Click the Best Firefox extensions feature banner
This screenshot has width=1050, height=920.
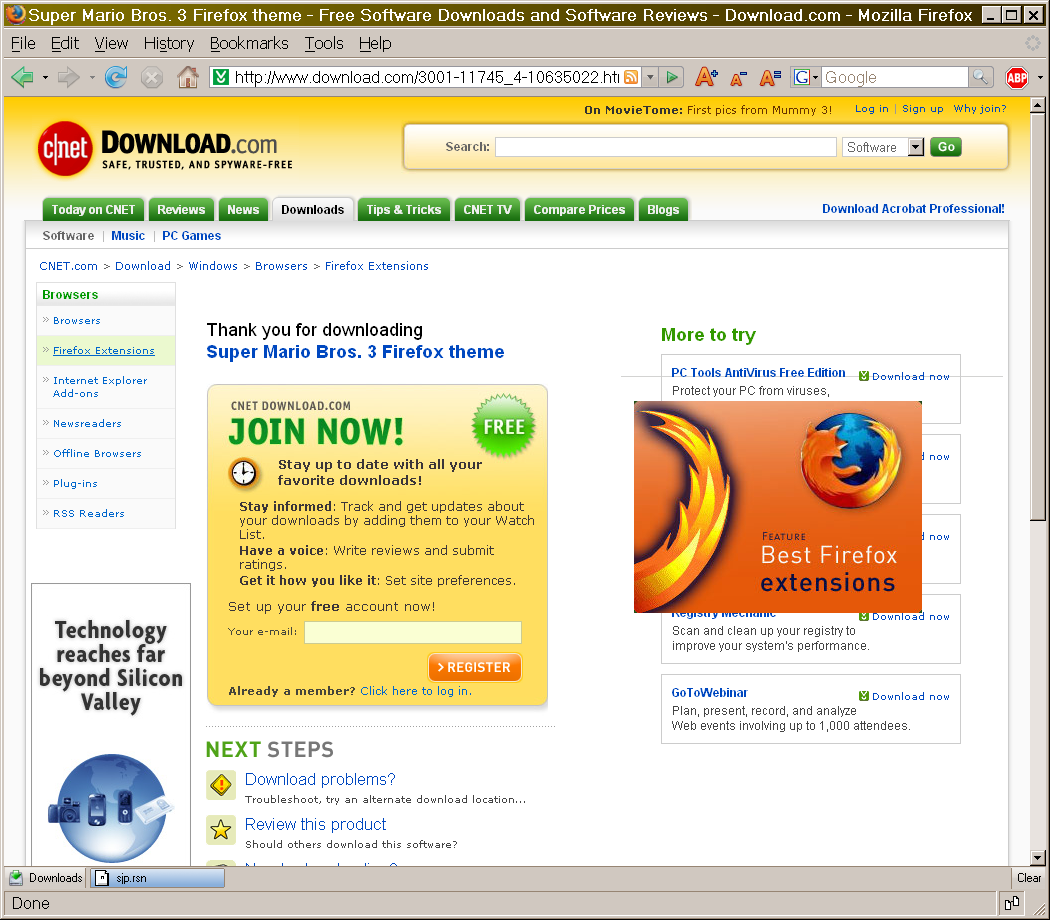click(x=777, y=507)
